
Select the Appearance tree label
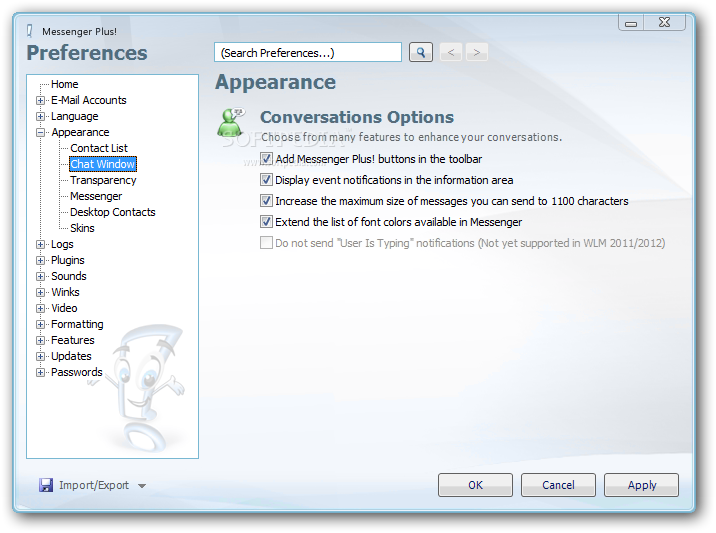click(x=80, y=132)
